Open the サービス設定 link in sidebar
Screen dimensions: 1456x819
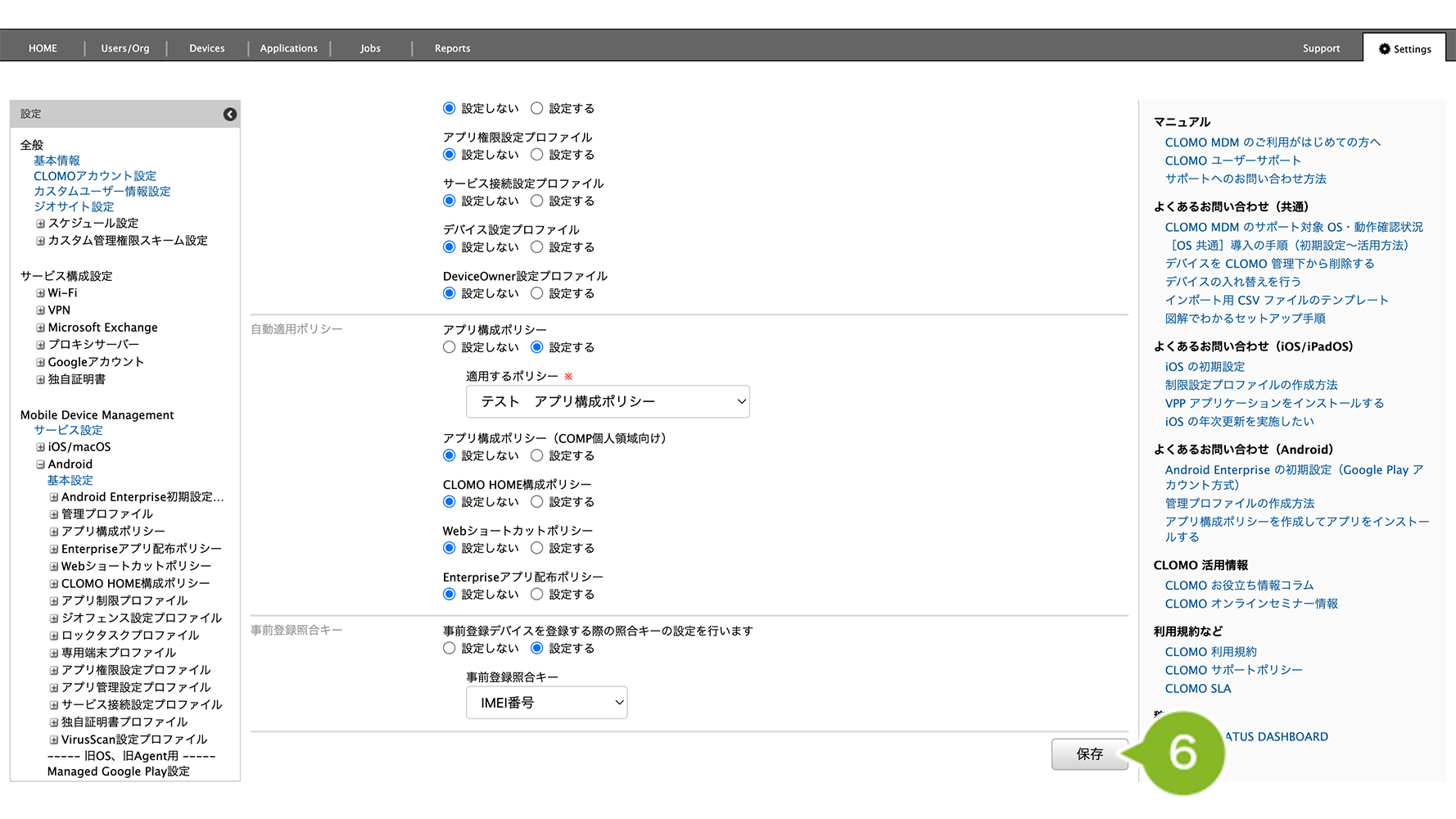coord(68,430)
